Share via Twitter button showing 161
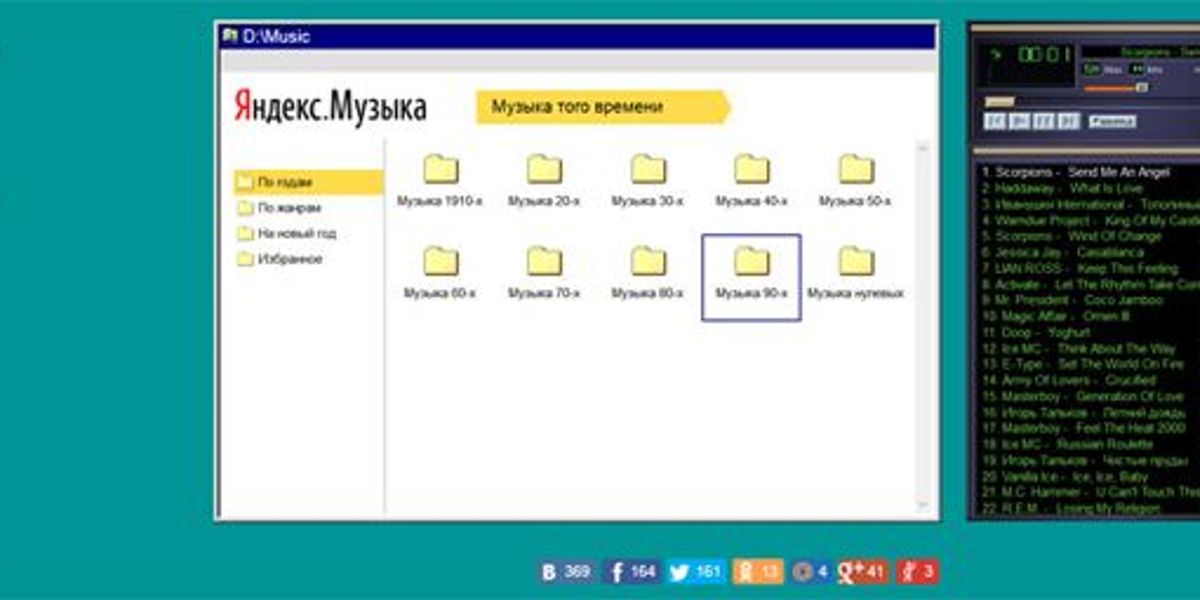Viewport: 1200px width, 600px height. tap(697, 572)
